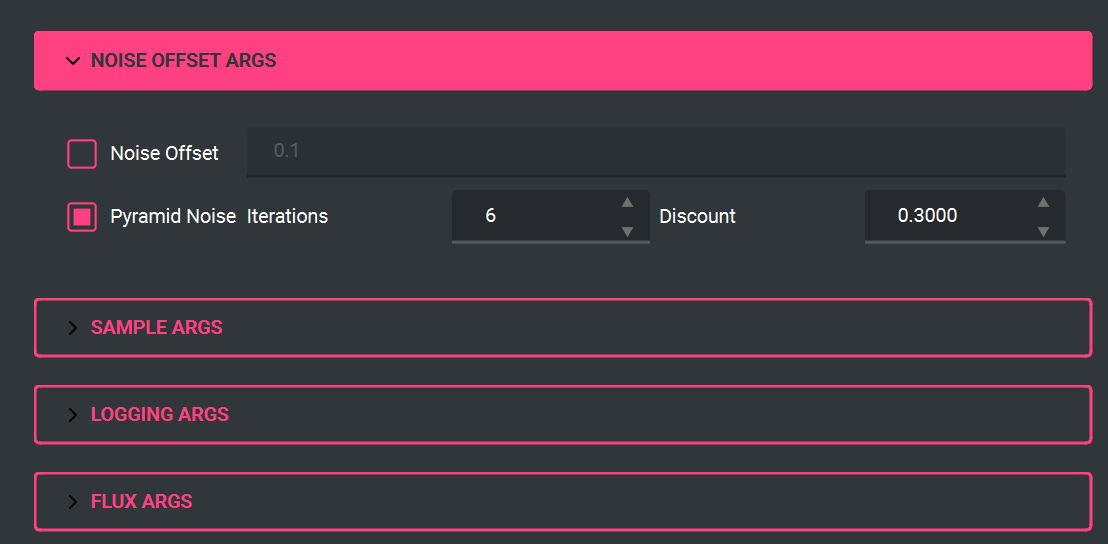
Task: Click the Logging Args chevron arrow
Action: [x=72, y=415]
